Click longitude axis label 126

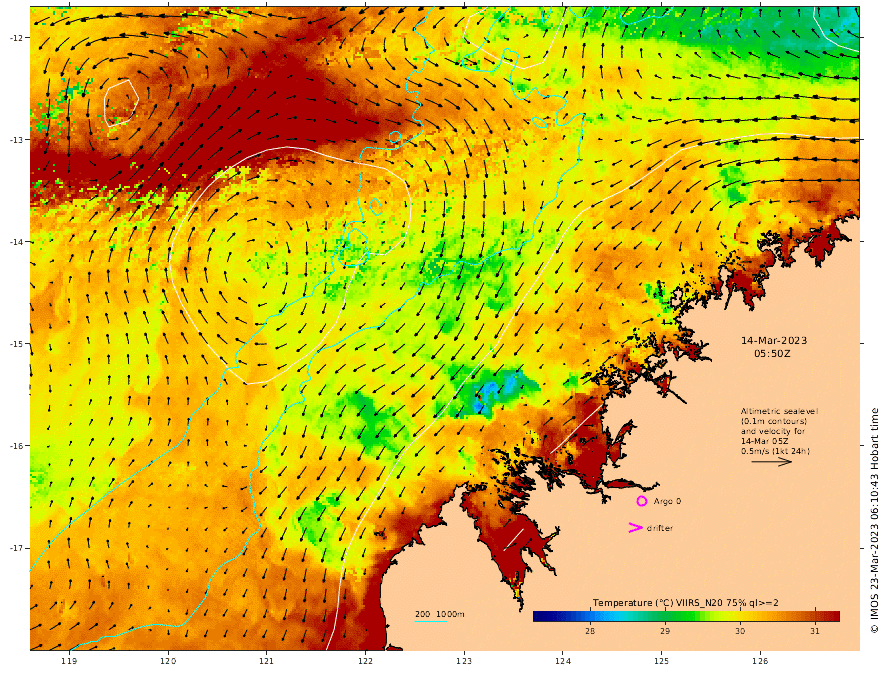click(760, 661)
